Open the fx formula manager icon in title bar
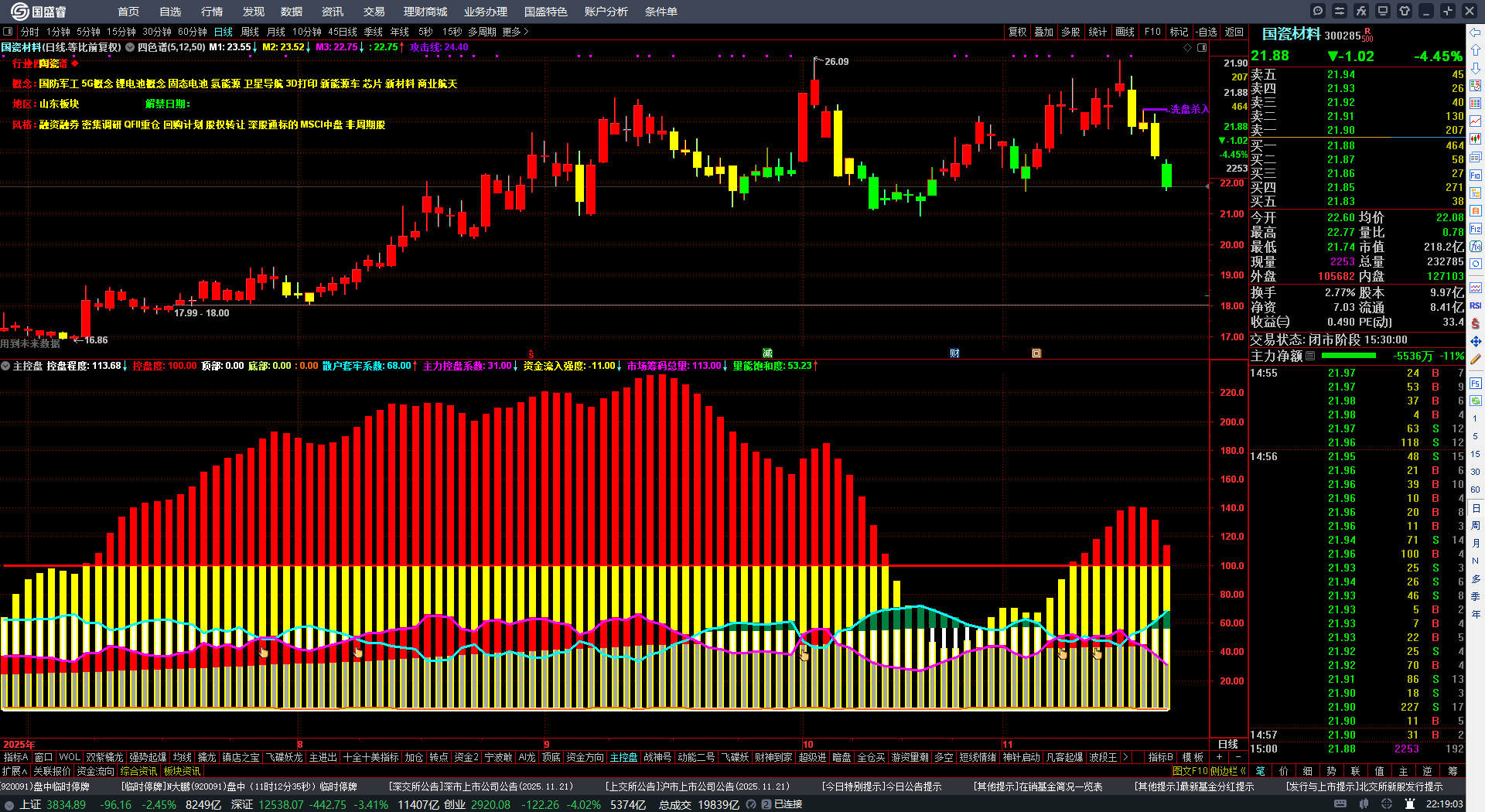The width and height of the screenshot is (1485, 812). [x=1361, y=11]
